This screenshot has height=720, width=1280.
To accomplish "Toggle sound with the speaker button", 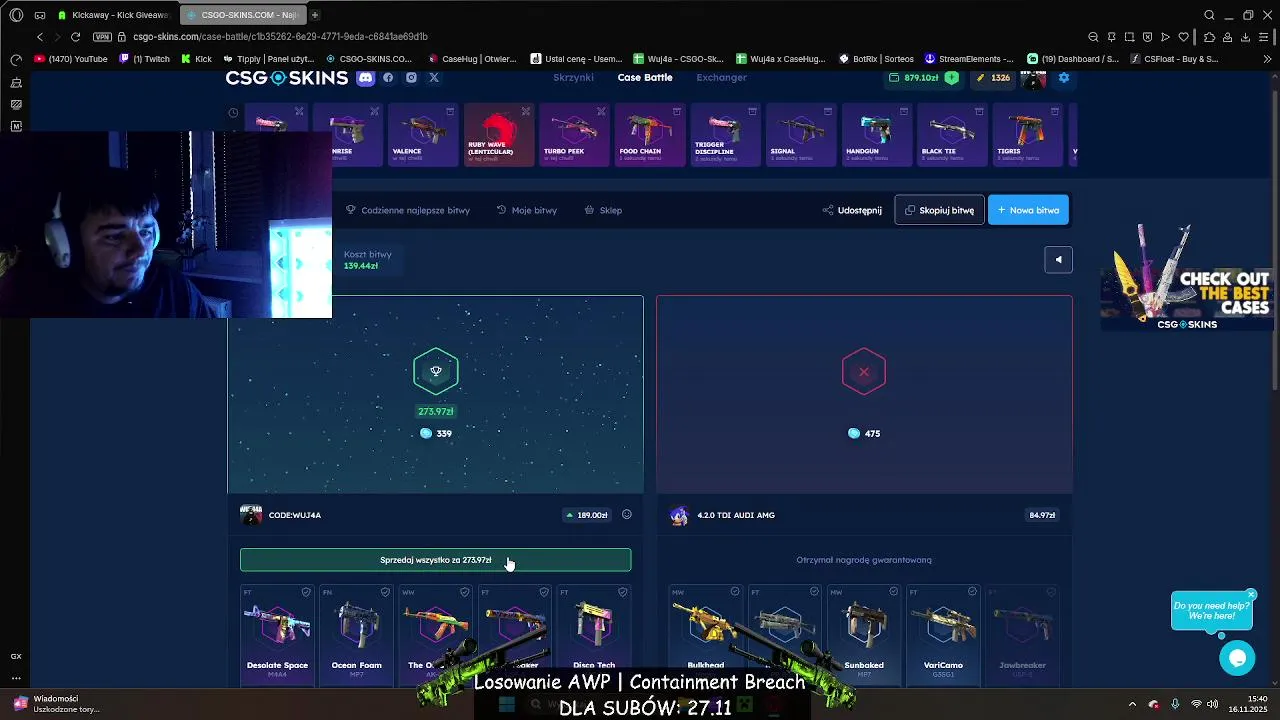I will click(x=1058, y=260).
